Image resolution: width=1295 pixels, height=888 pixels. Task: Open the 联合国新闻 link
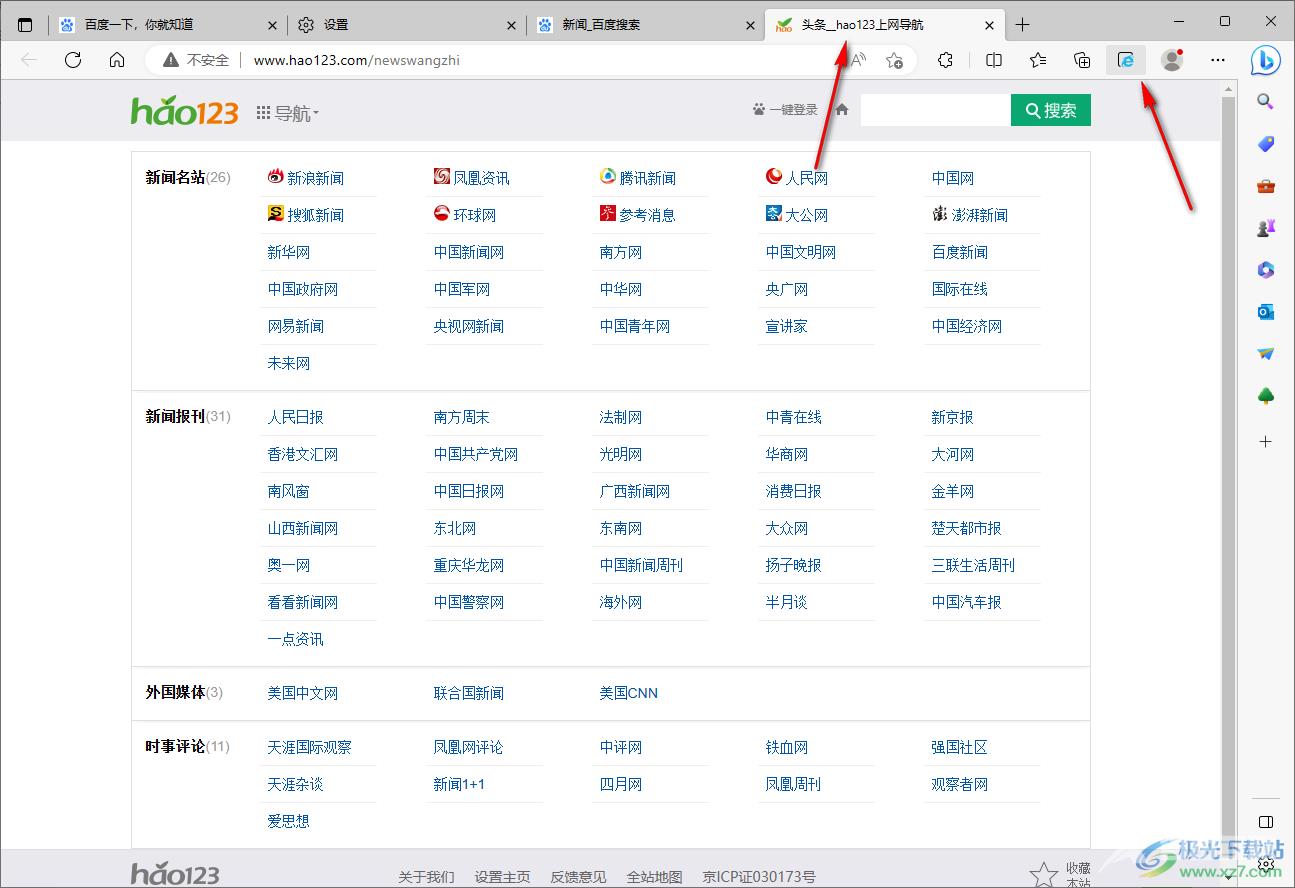coord(469,693)
